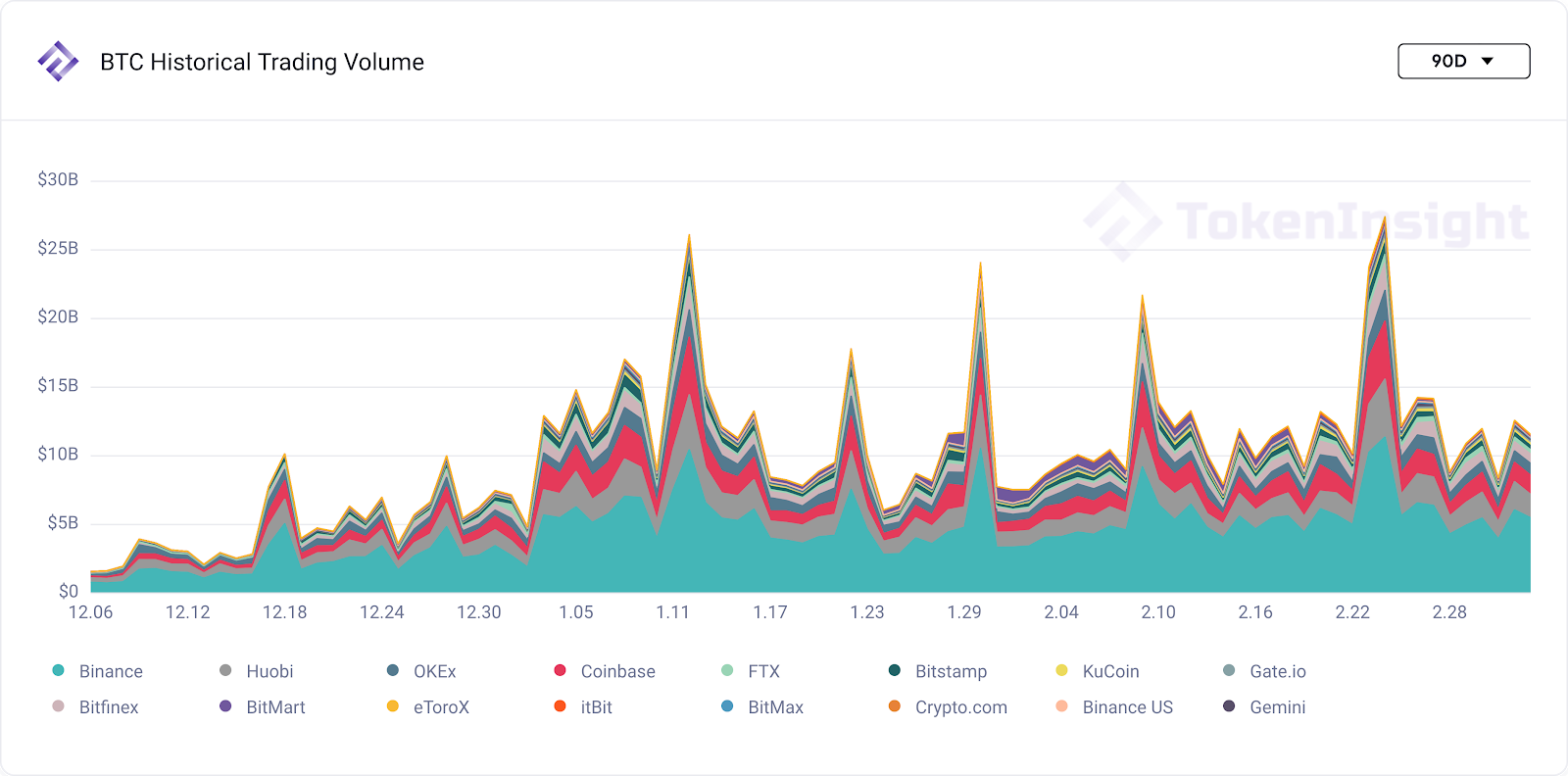Click the 2.28 x-axis date label
Viewport: 1568px width, 776px height.
point(1449,612)
